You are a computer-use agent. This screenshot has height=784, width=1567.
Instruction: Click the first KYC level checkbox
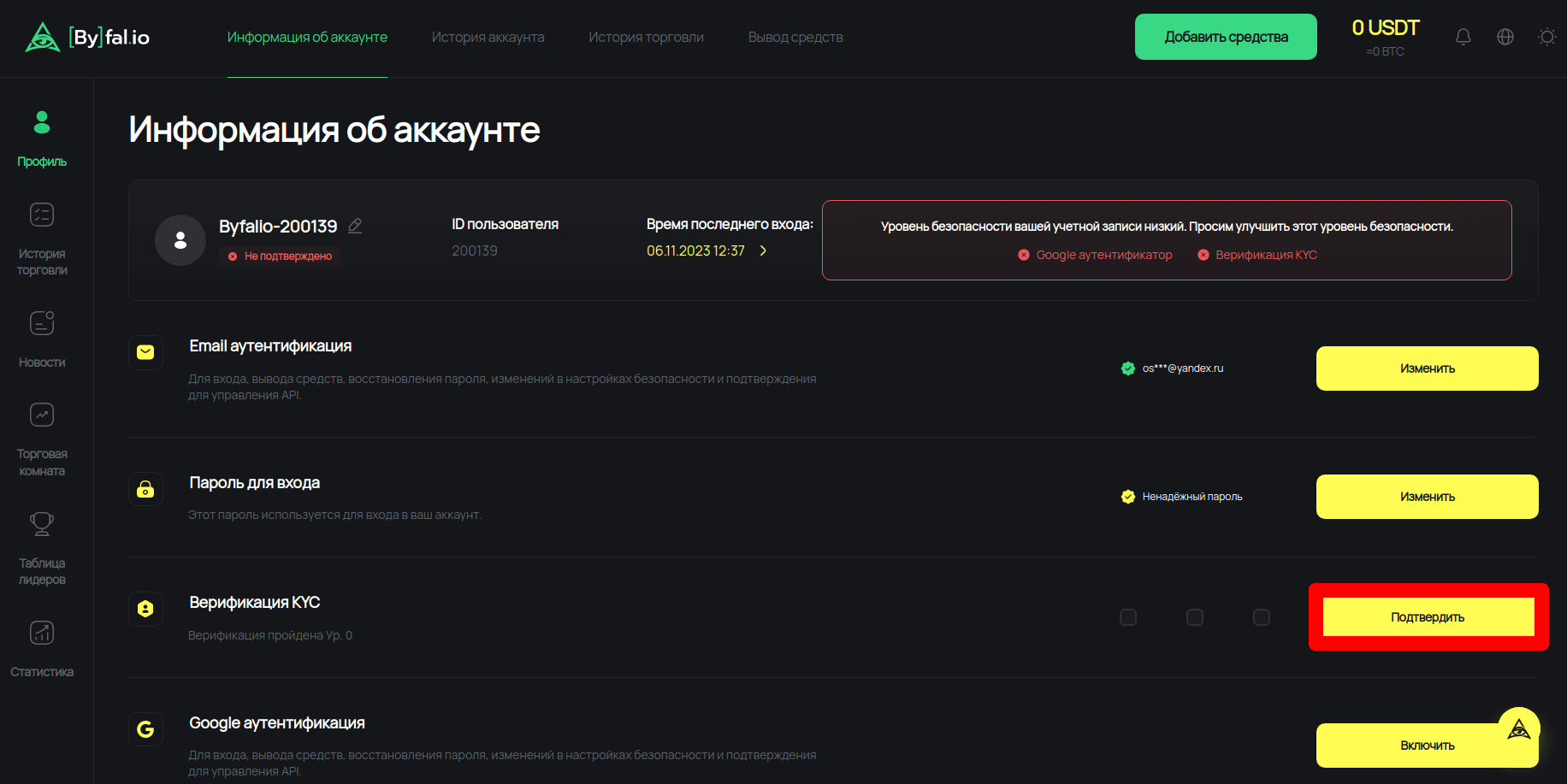tap(1127, 617)
